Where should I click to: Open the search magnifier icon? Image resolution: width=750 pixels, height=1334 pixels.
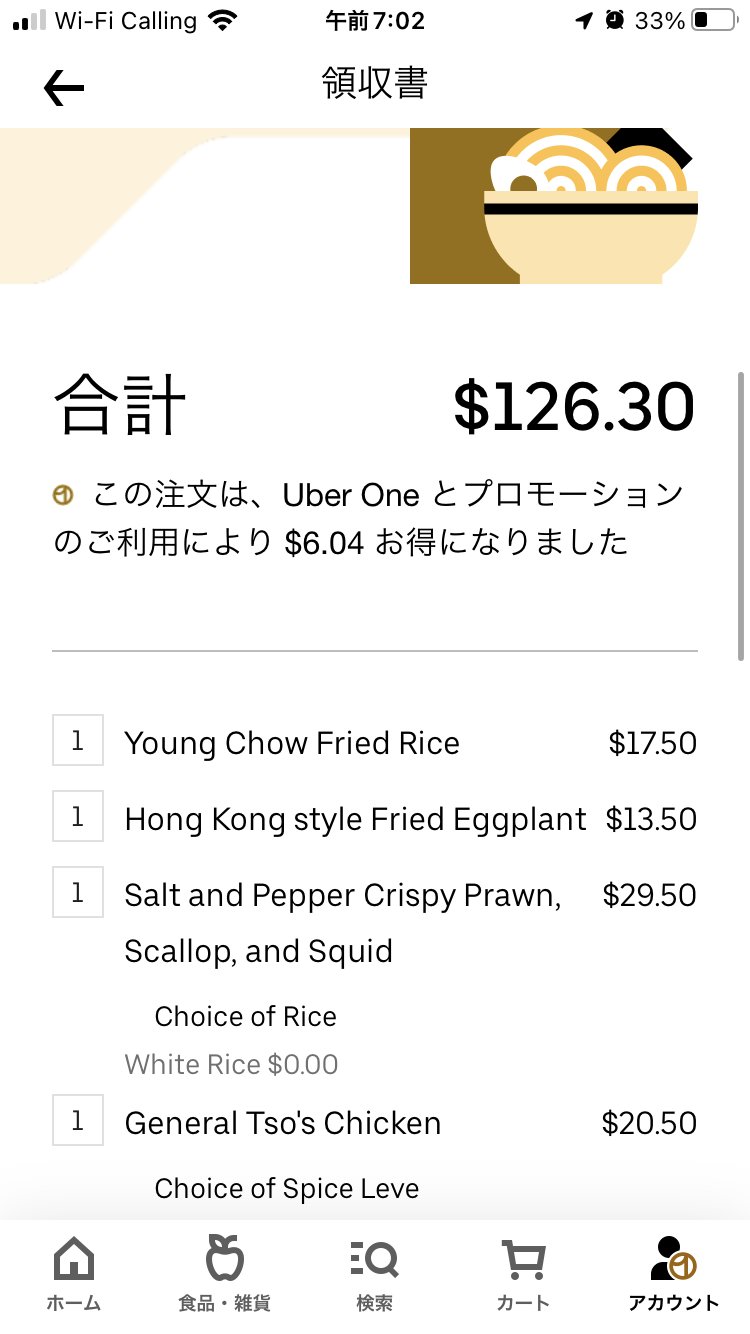tap(375, 1258)
